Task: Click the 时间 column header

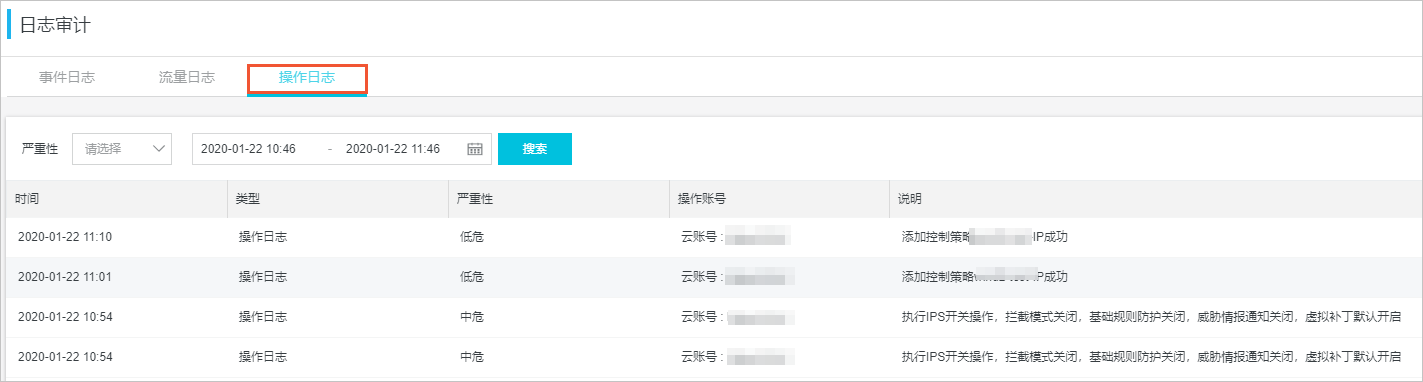Action: [x=27, y=199]
